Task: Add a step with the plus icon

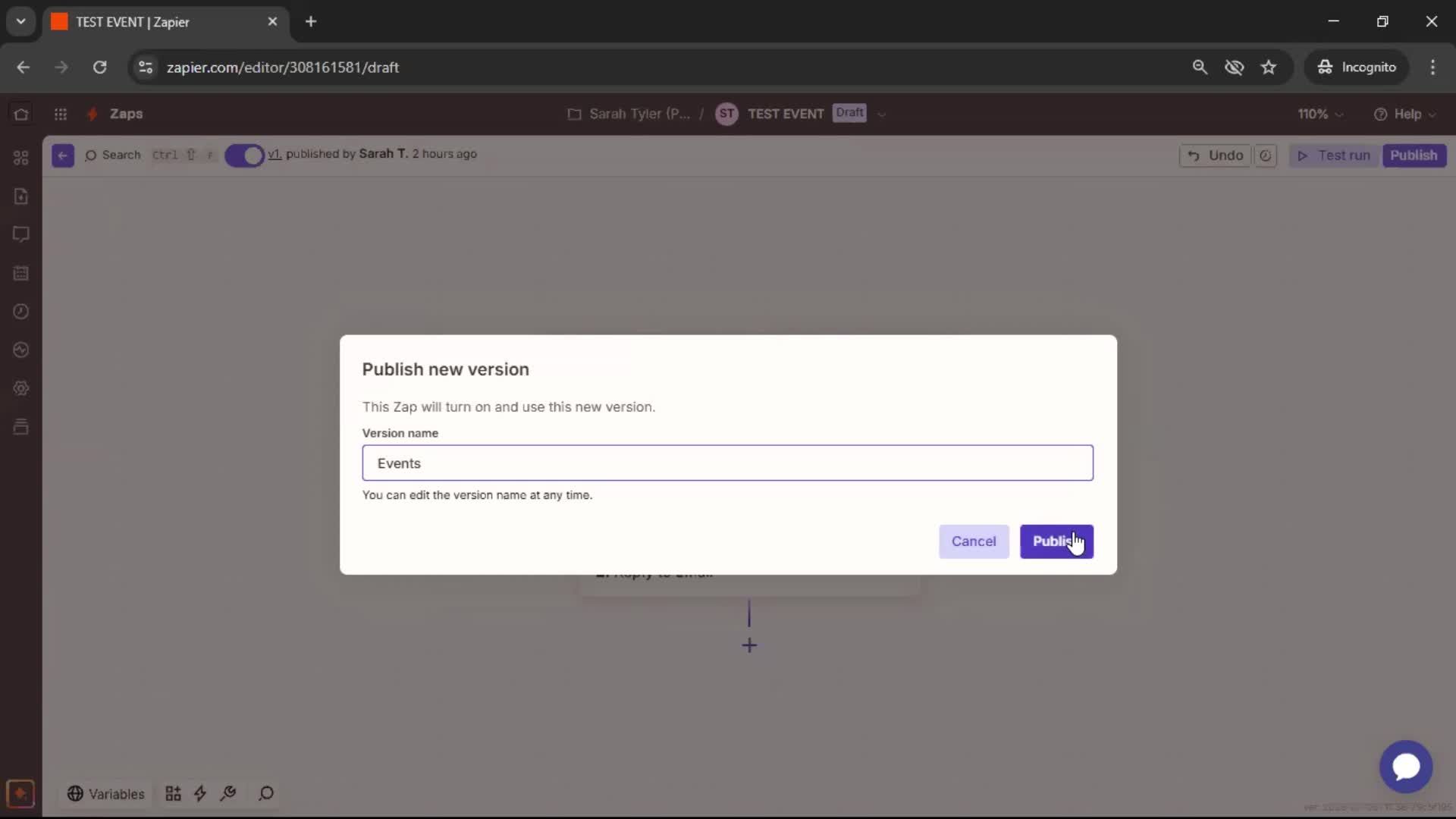Action: pyautogui.click(x=749, y=645)
